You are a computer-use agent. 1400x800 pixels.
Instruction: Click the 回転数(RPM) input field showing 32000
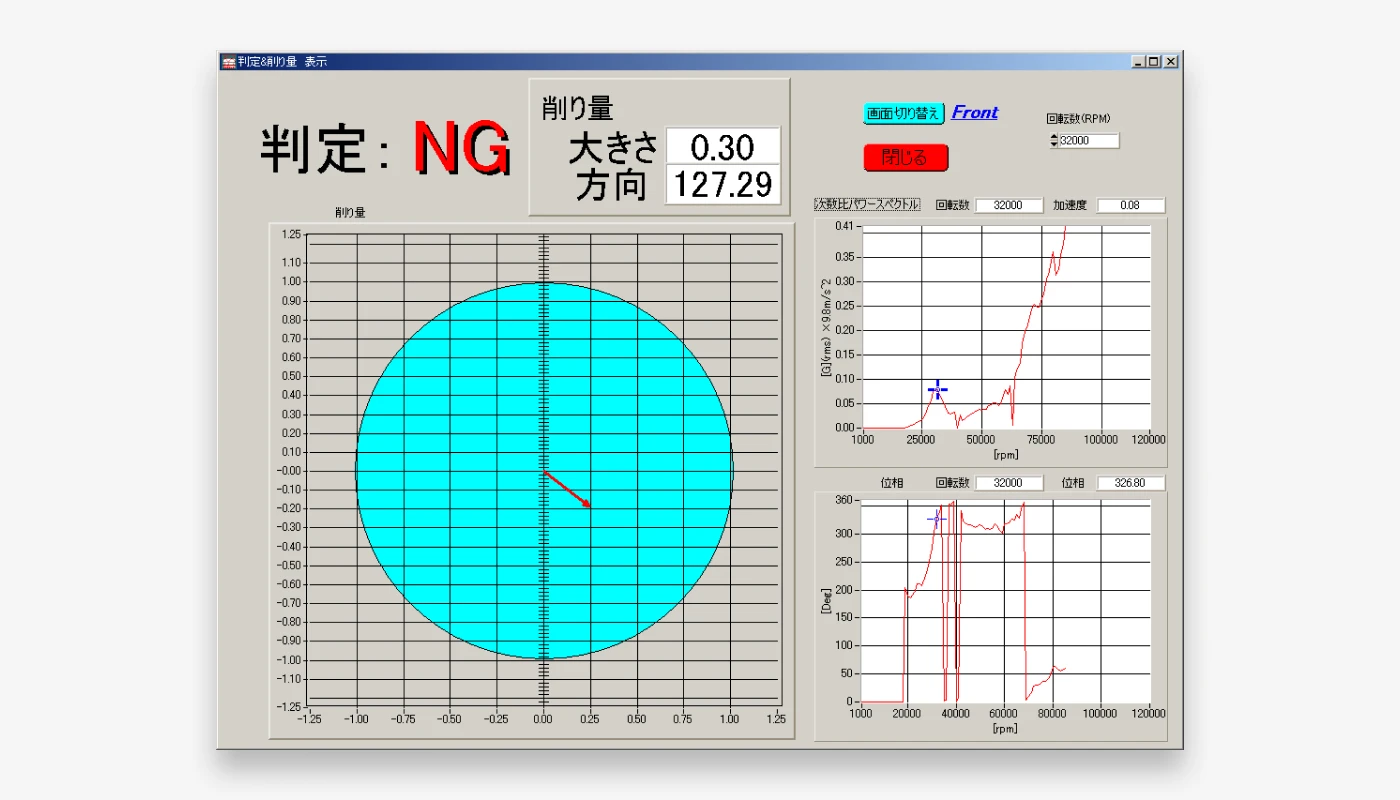[1088, 141]
